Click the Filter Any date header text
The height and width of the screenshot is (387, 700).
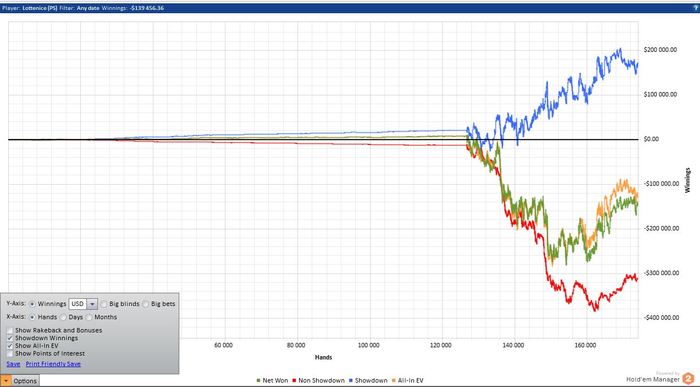pos(79,8)
